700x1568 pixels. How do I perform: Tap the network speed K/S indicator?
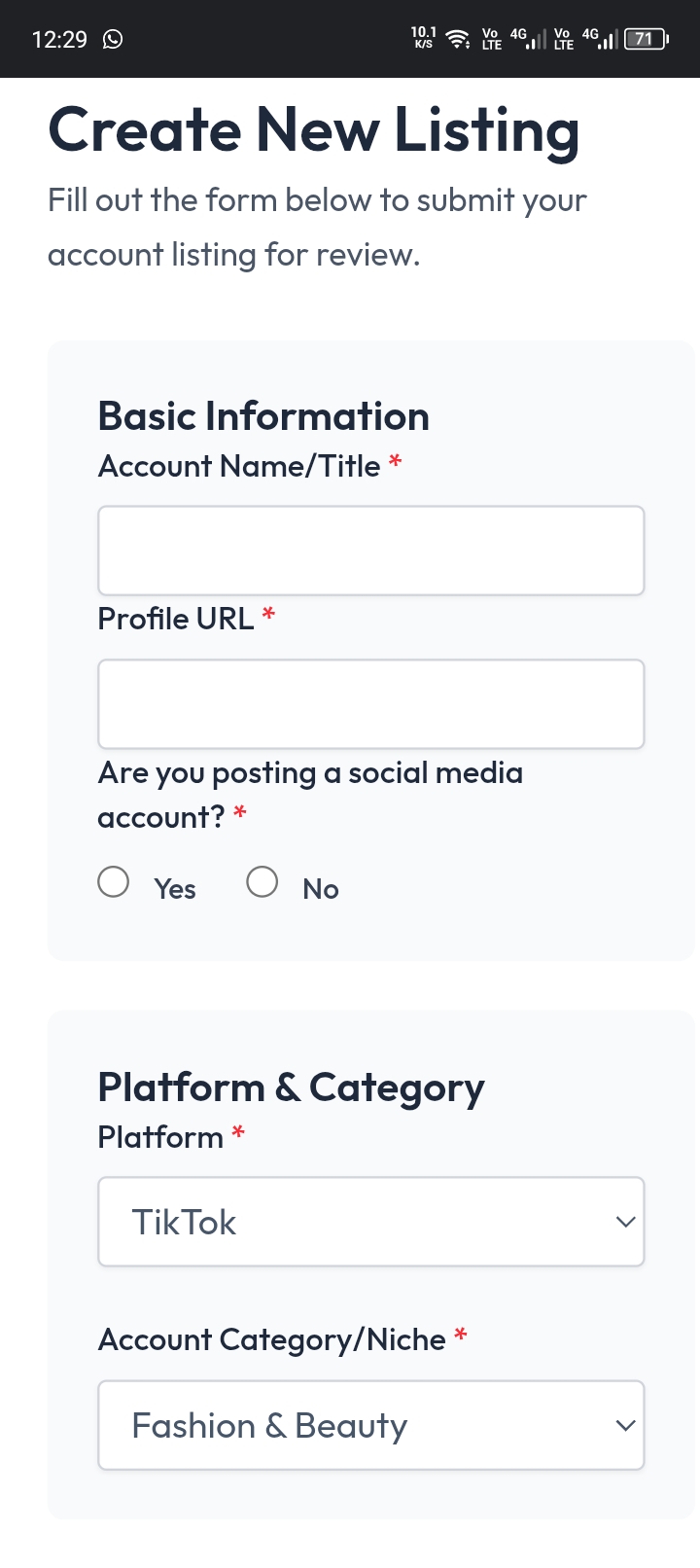[424, 38]
